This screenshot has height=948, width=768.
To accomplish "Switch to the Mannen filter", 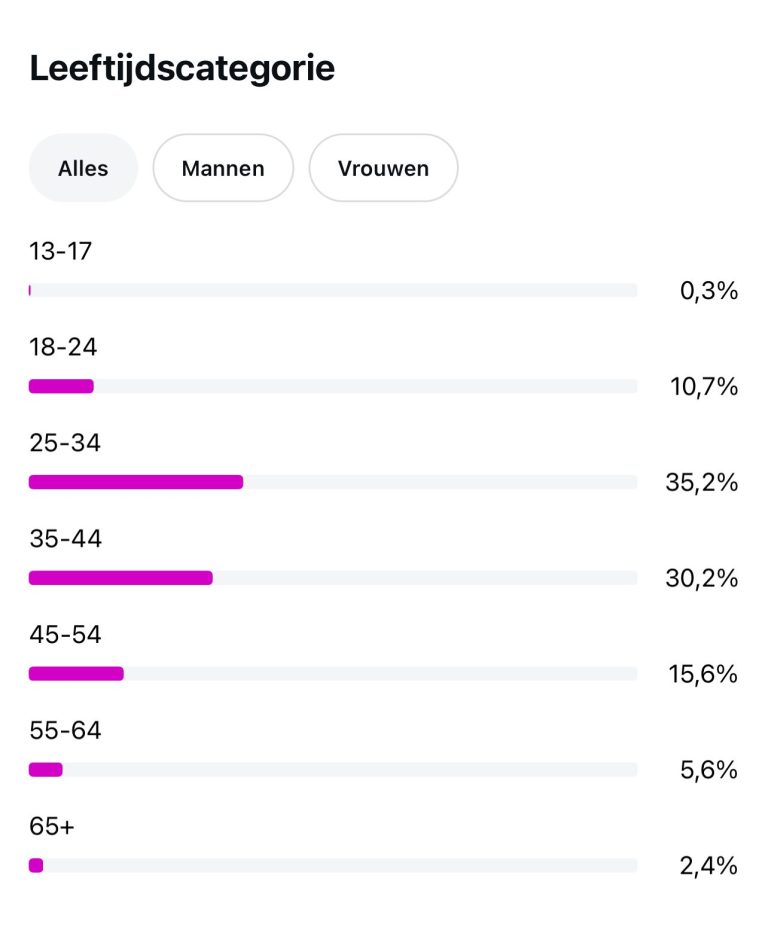I will click(223, 168).
